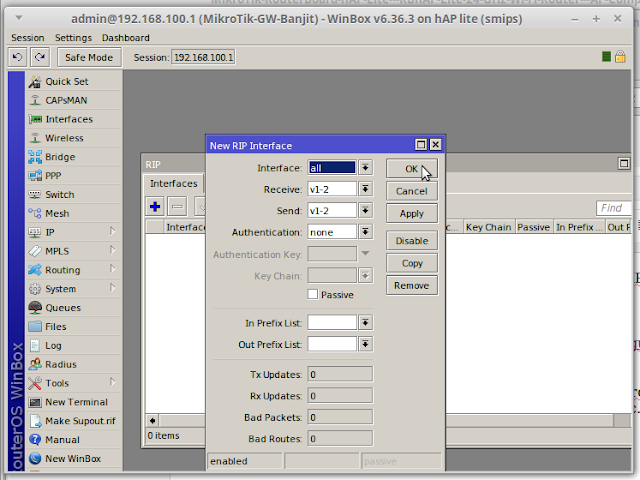The image size is (640, 480).
Task: Open Mesh menu in sidebar
Action: pos(74,213)
